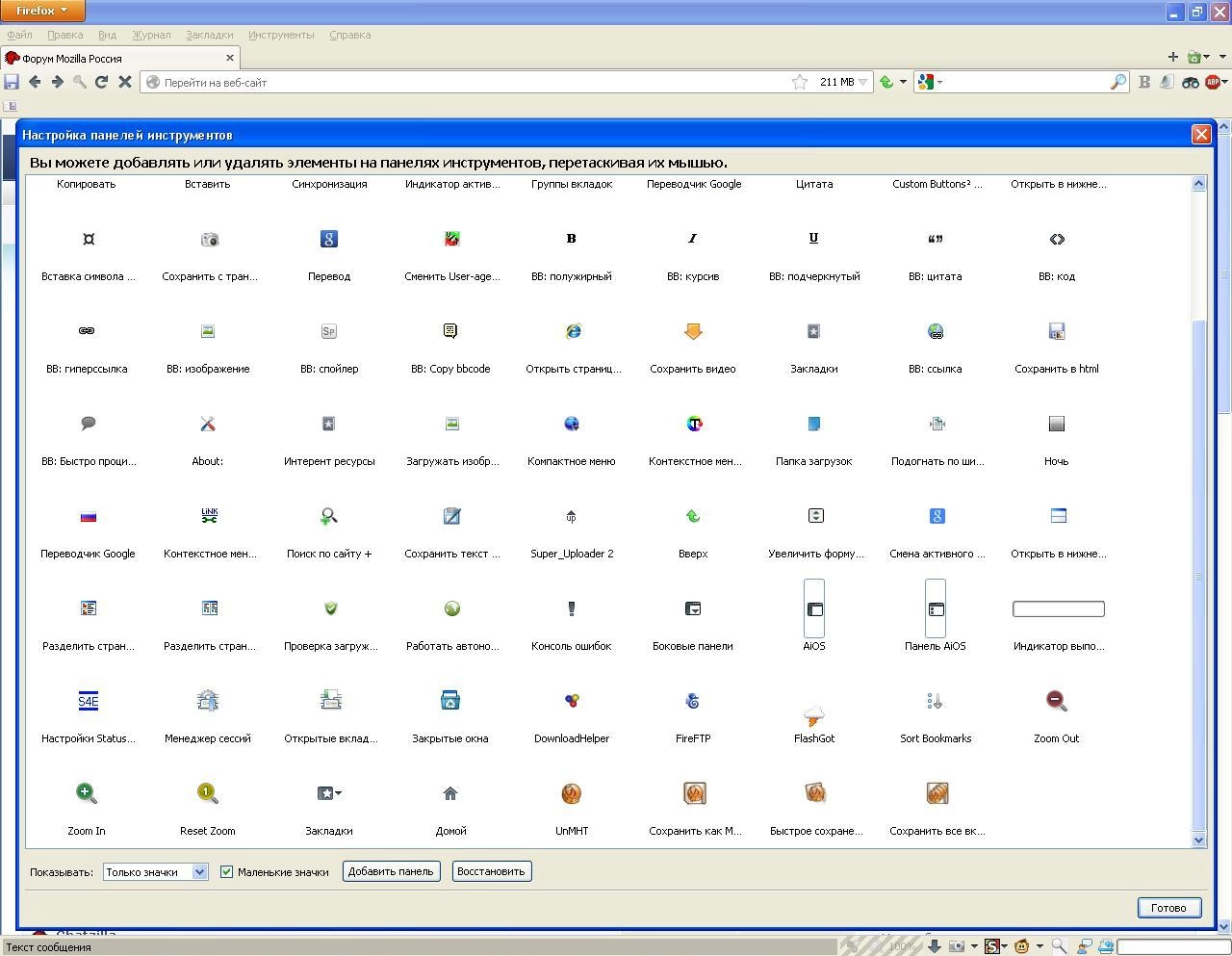Select the Сохранить в html icon
Image resolution: width=1232 pixels, height=956 pixels.
(1056, 331)
